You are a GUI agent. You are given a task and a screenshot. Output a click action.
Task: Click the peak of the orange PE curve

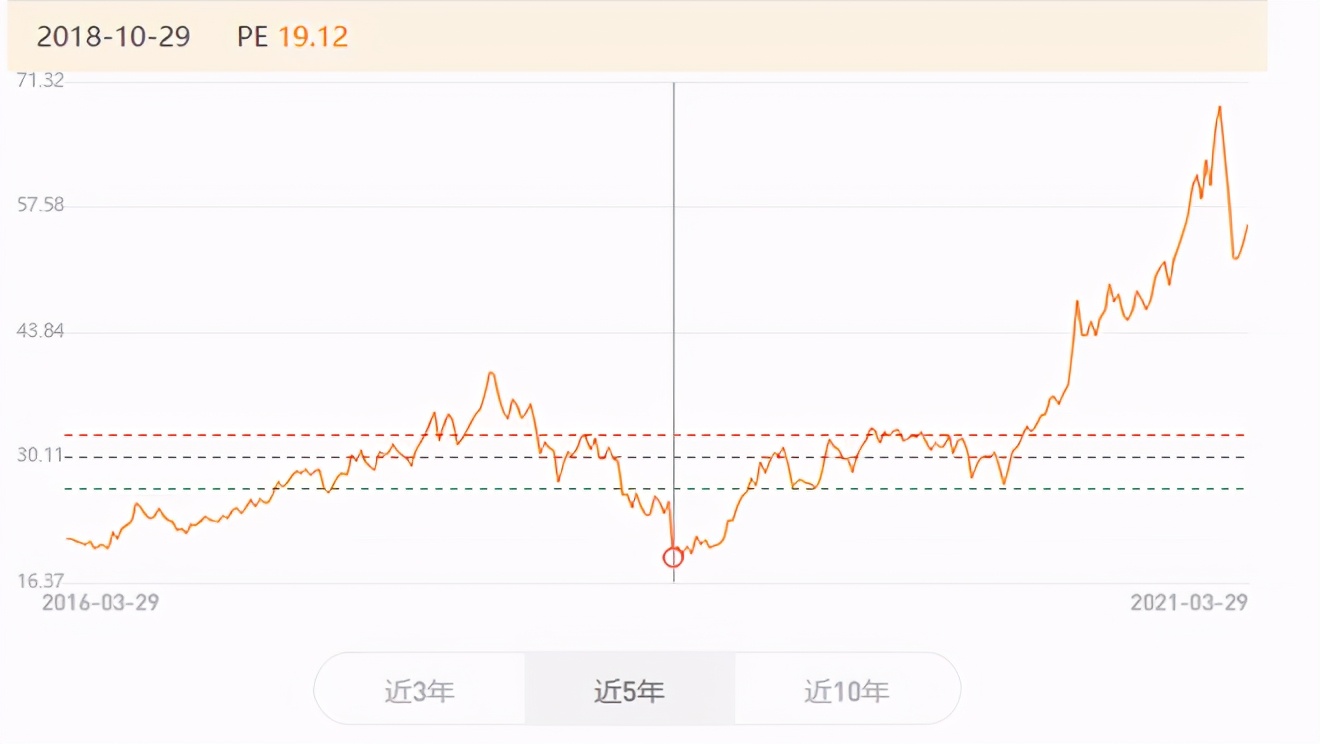pyautogui.click(x=1220, y=105)
